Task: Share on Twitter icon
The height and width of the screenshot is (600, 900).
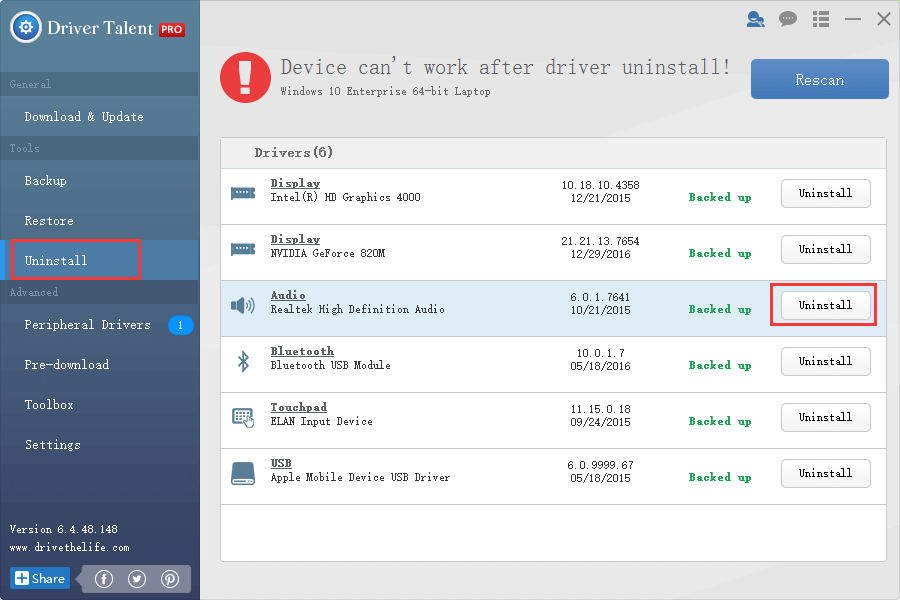Action: click(x=137, y=579)
